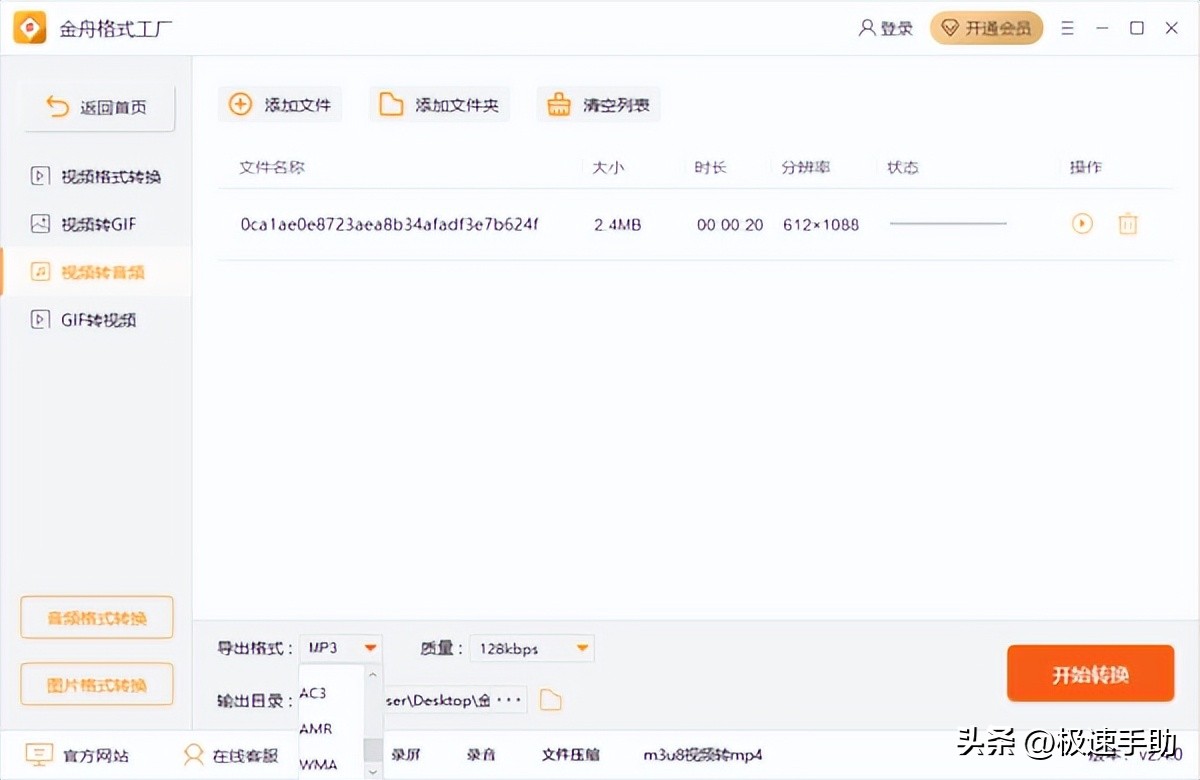Expand the 质量 128kbps dropdown
The height and width of the screenshot is (780, 1200).
(532, 648)
